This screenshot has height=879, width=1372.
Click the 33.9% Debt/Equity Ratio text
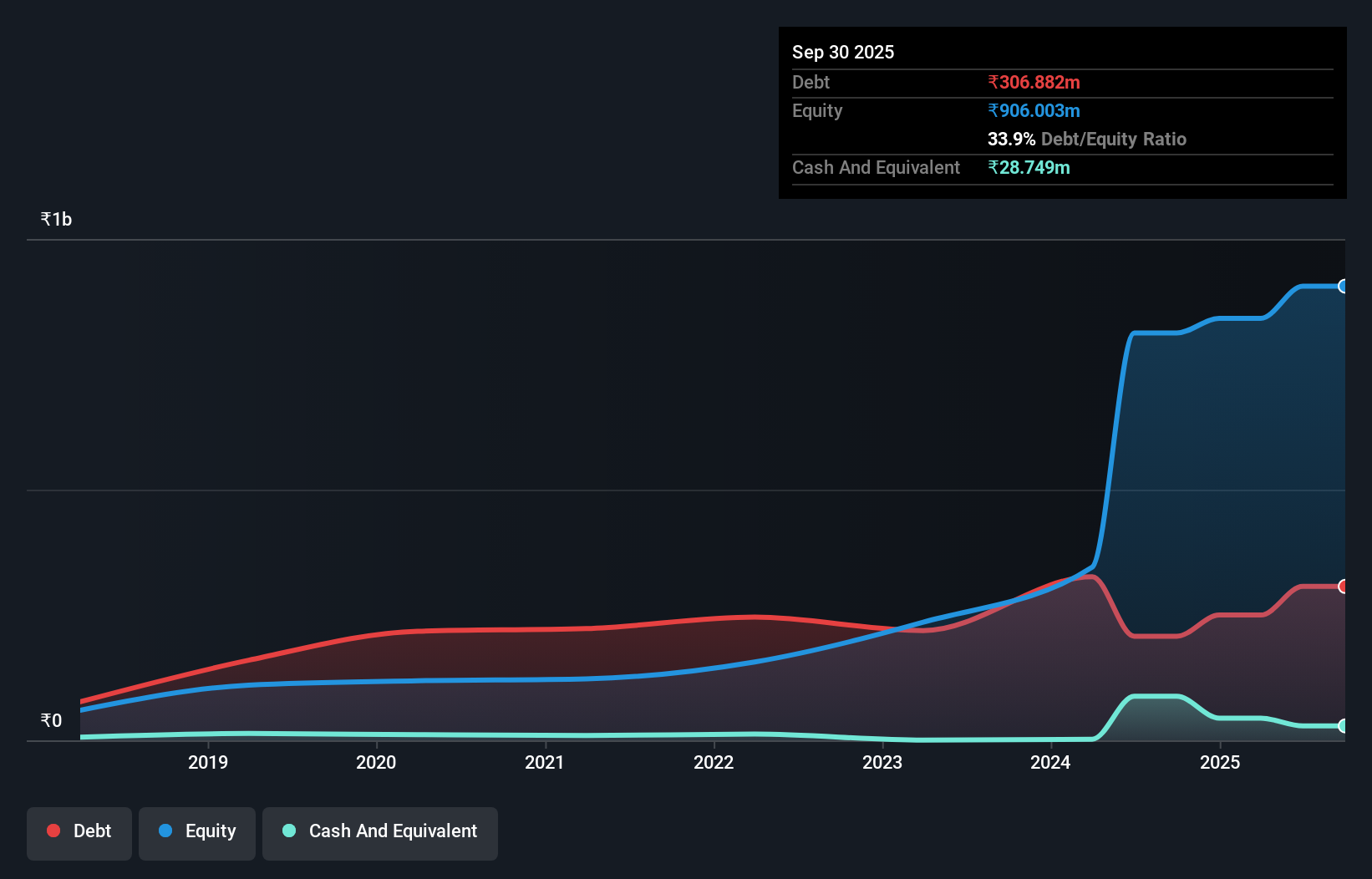pyautogui.click(x=1087, y=139)
